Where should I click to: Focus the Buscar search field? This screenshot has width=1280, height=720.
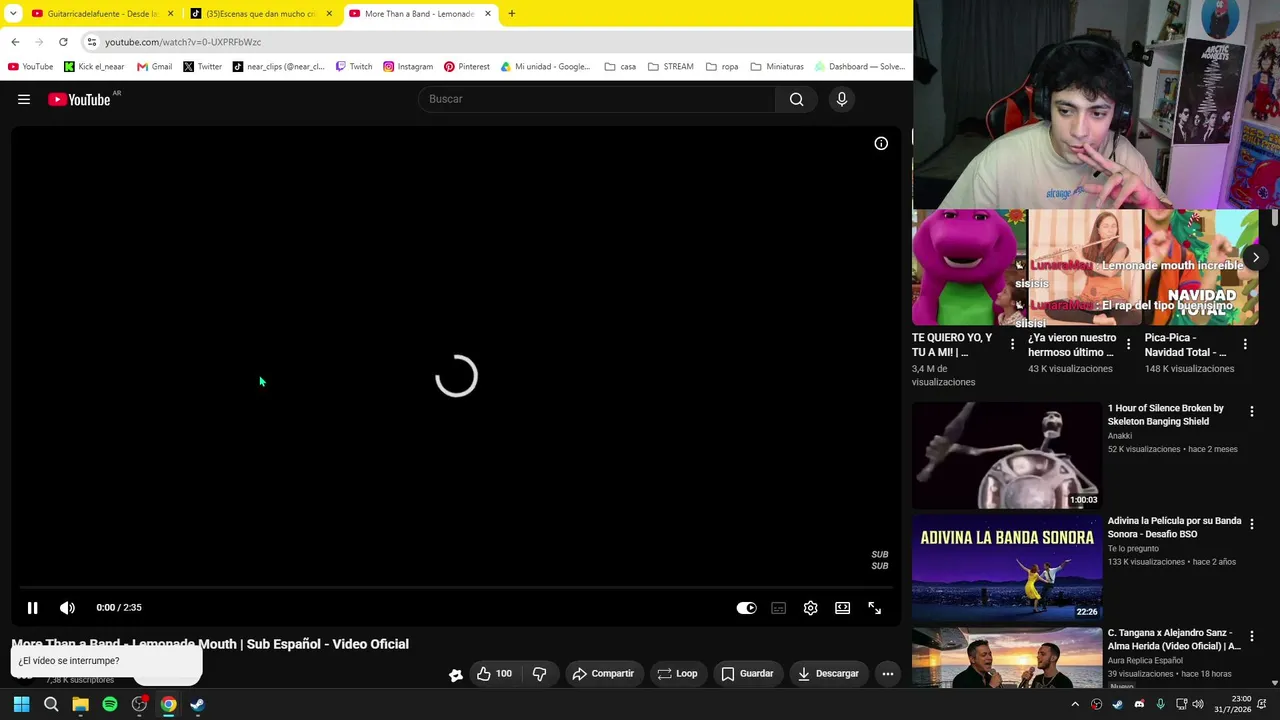(x=598, y=99)
